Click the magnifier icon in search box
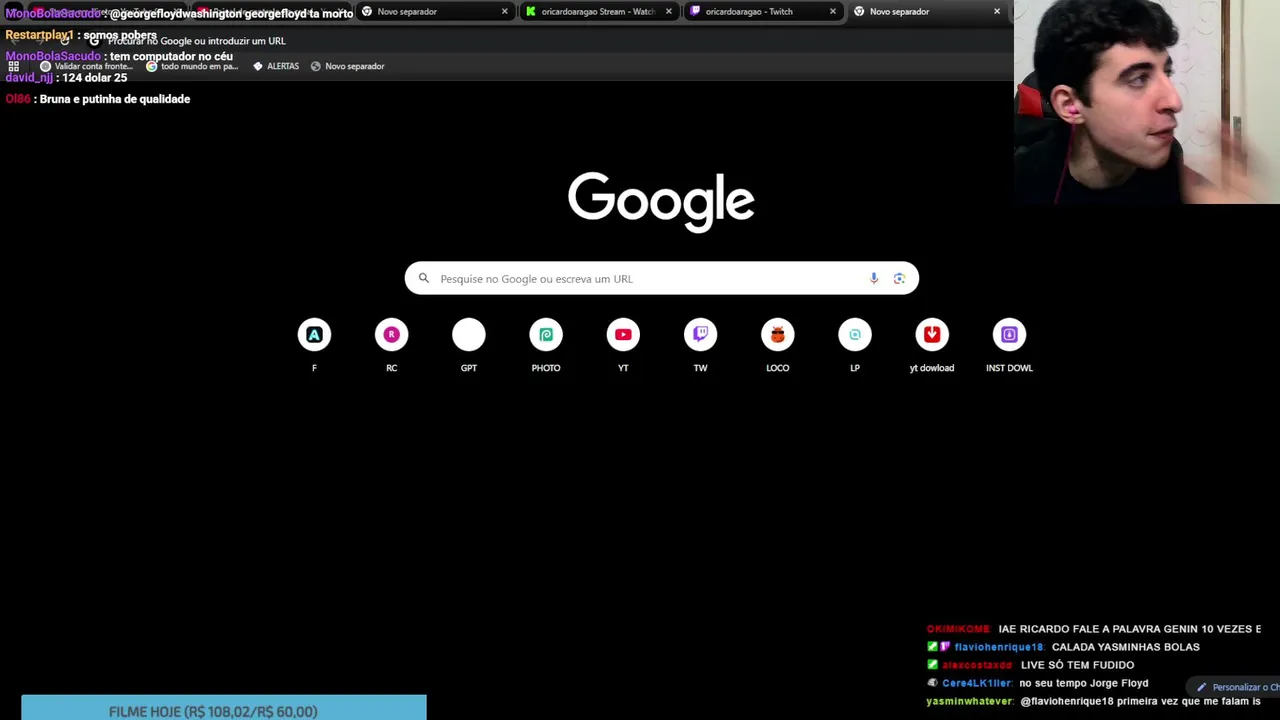This screenshot has width=1280, height=720. pyautogui.click(x=424, y=279)
